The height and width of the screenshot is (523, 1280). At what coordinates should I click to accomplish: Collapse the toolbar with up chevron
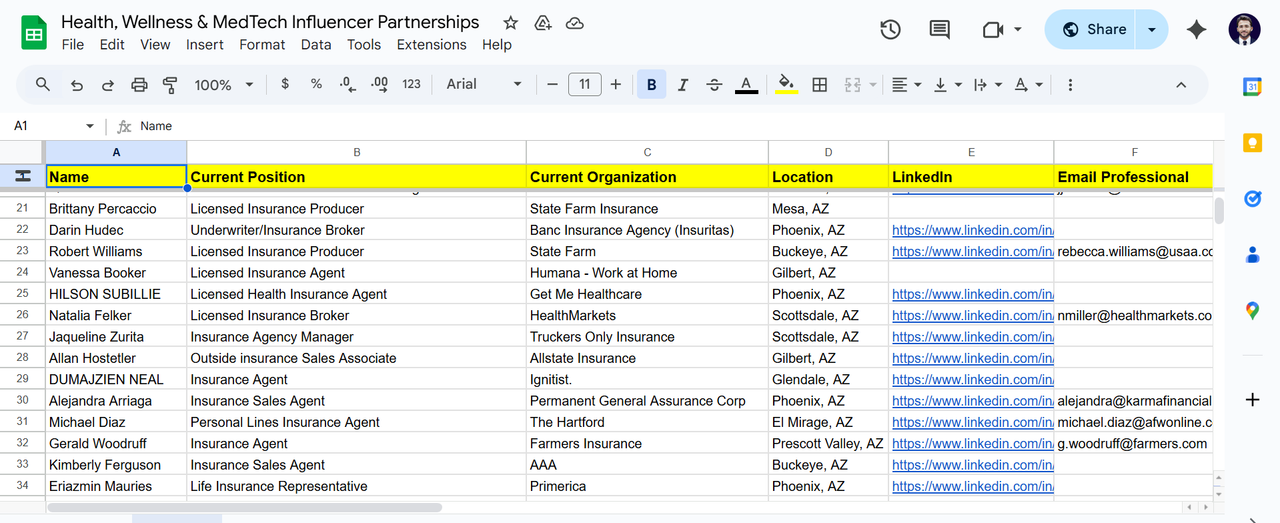pos(1181,85)
